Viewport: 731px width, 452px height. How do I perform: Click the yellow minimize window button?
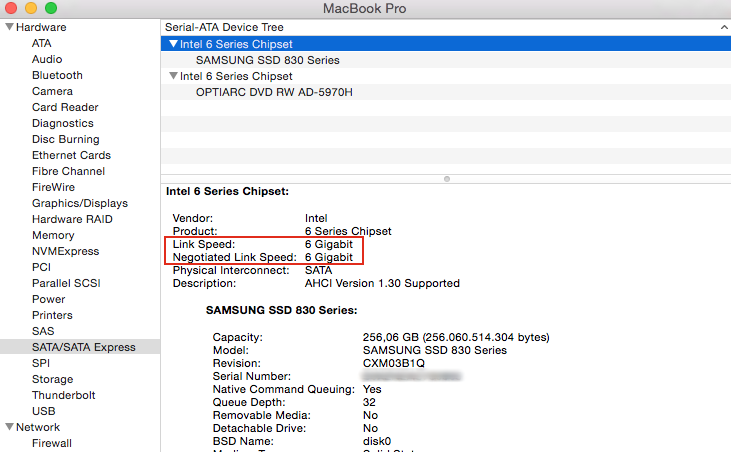[31, 8]
